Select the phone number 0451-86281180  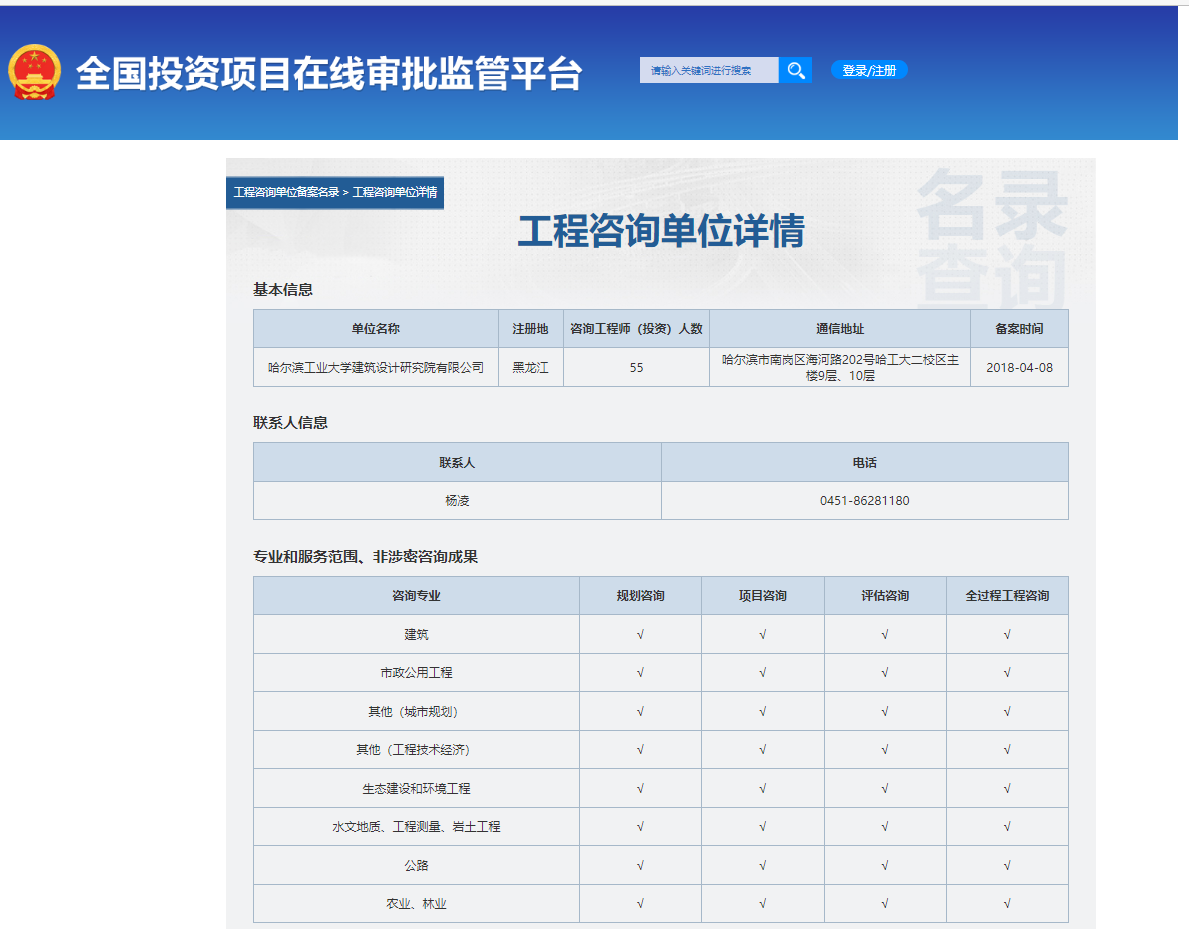click(x=864, y=501)
